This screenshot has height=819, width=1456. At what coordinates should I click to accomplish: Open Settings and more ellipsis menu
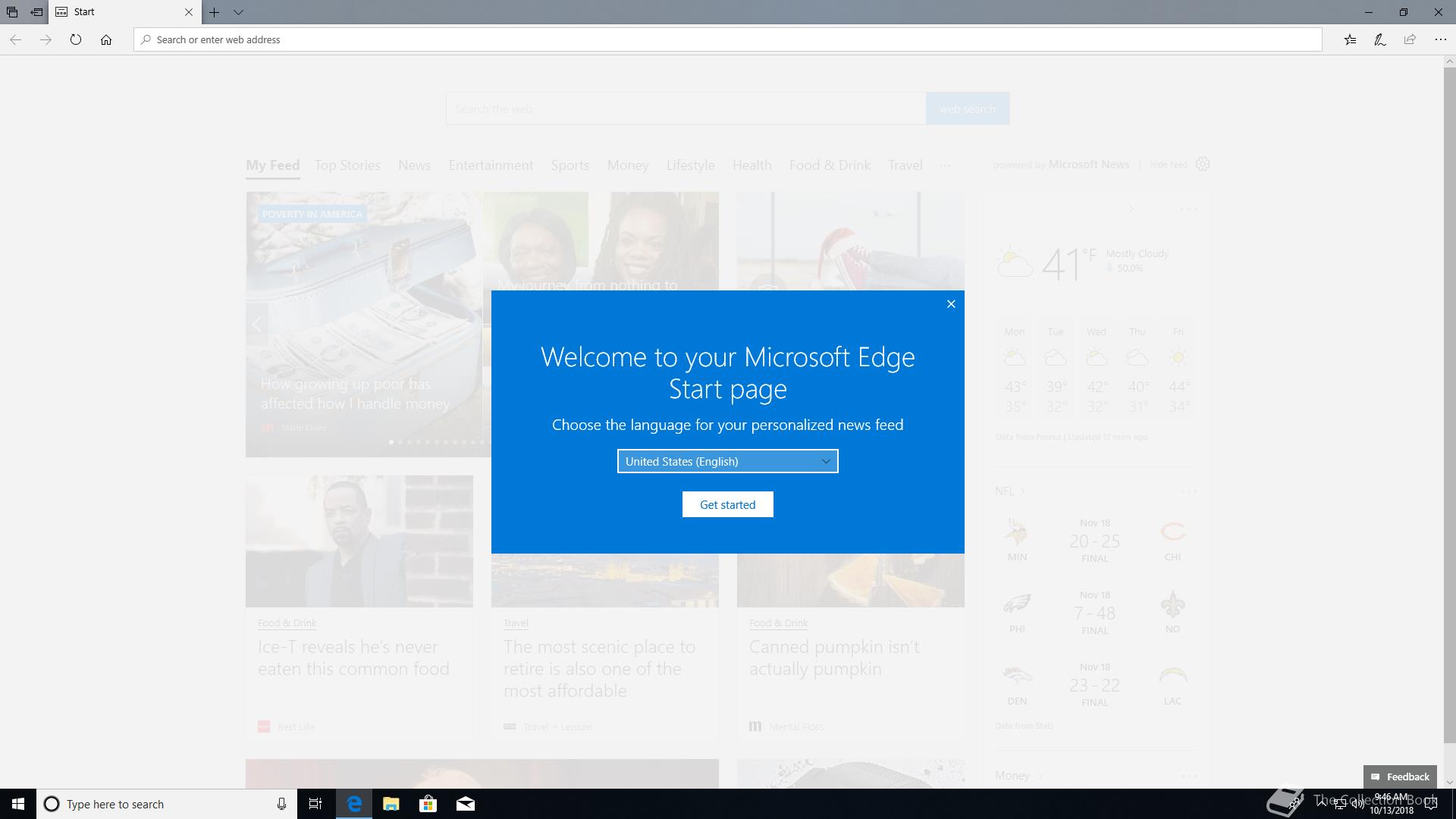tap(1440, 39)
